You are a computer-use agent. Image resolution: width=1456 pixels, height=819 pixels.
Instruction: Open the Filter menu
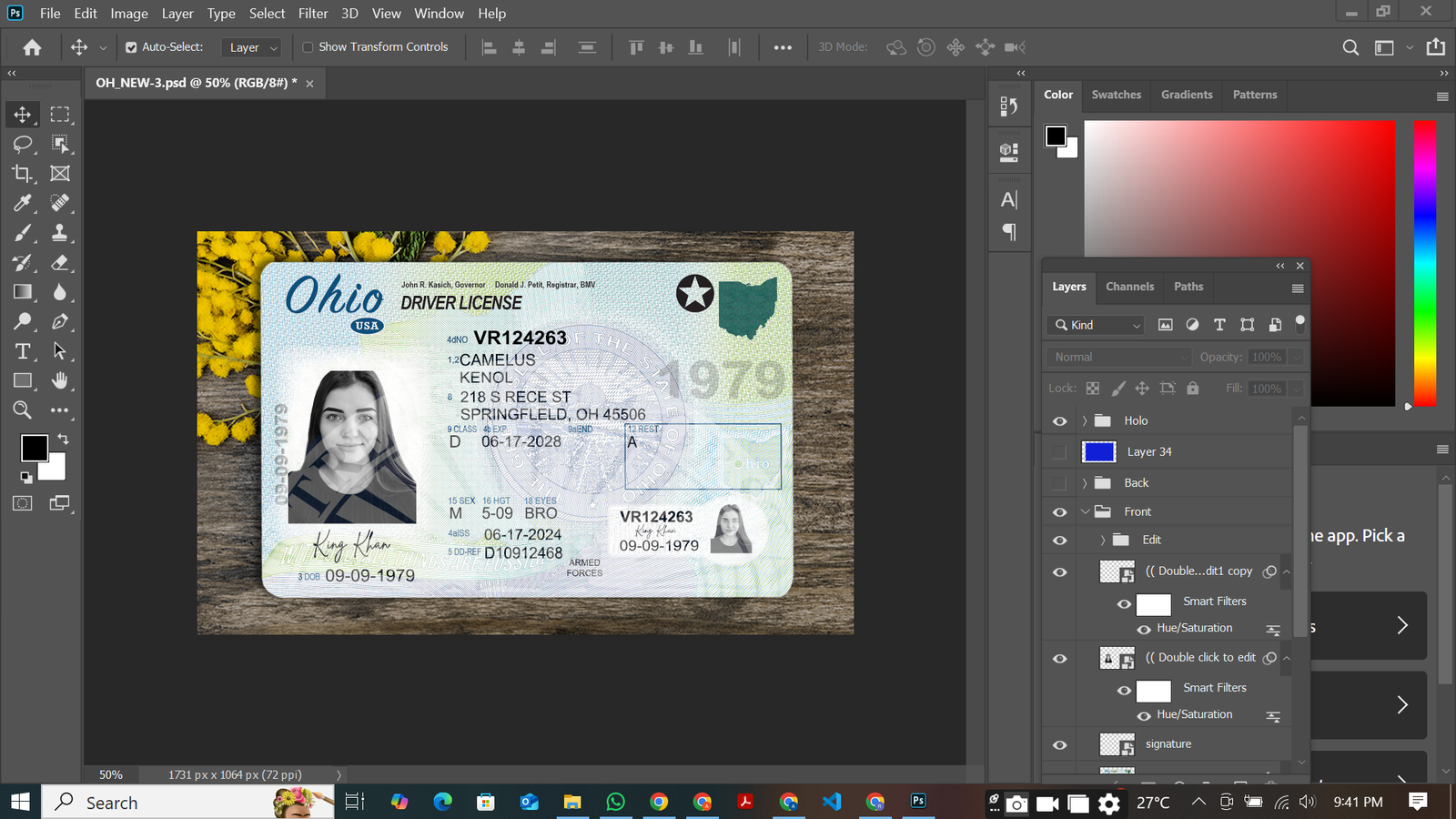pos(313,14)
